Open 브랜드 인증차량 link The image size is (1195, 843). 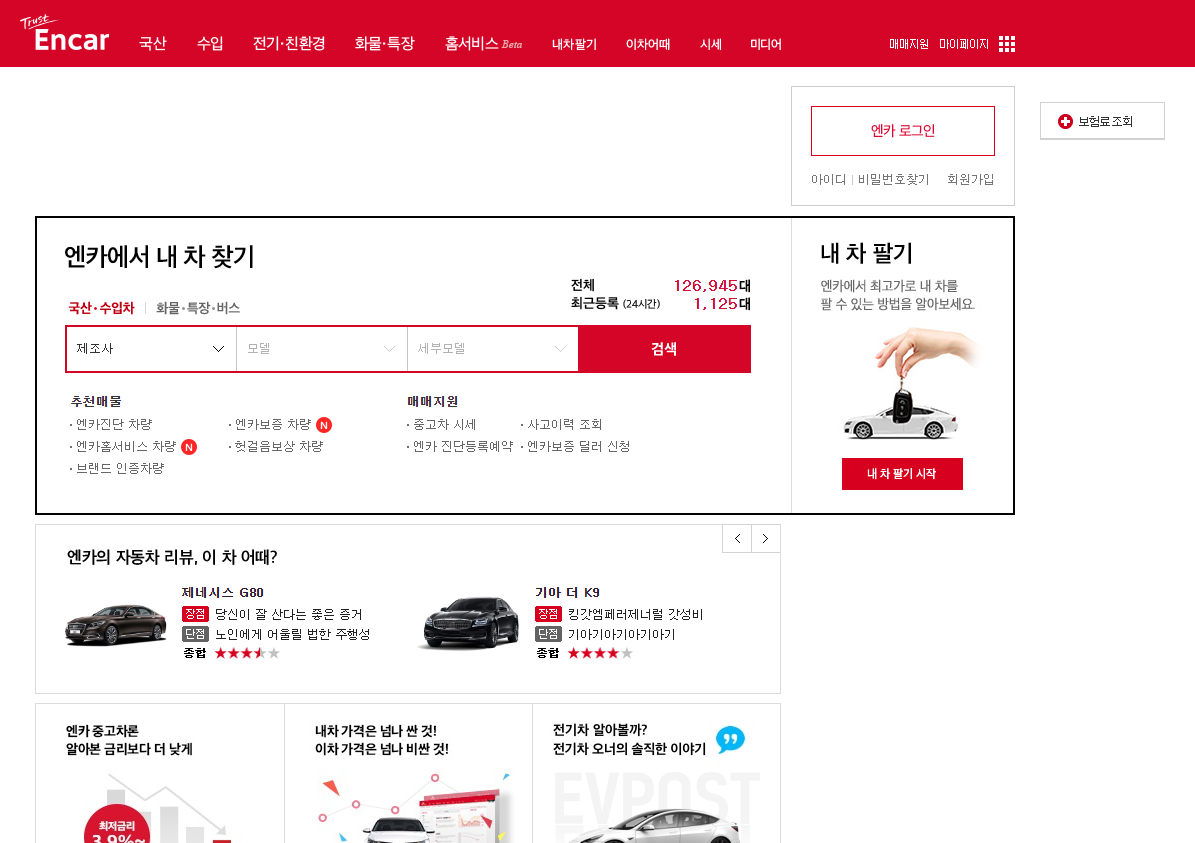click(120, 469)
